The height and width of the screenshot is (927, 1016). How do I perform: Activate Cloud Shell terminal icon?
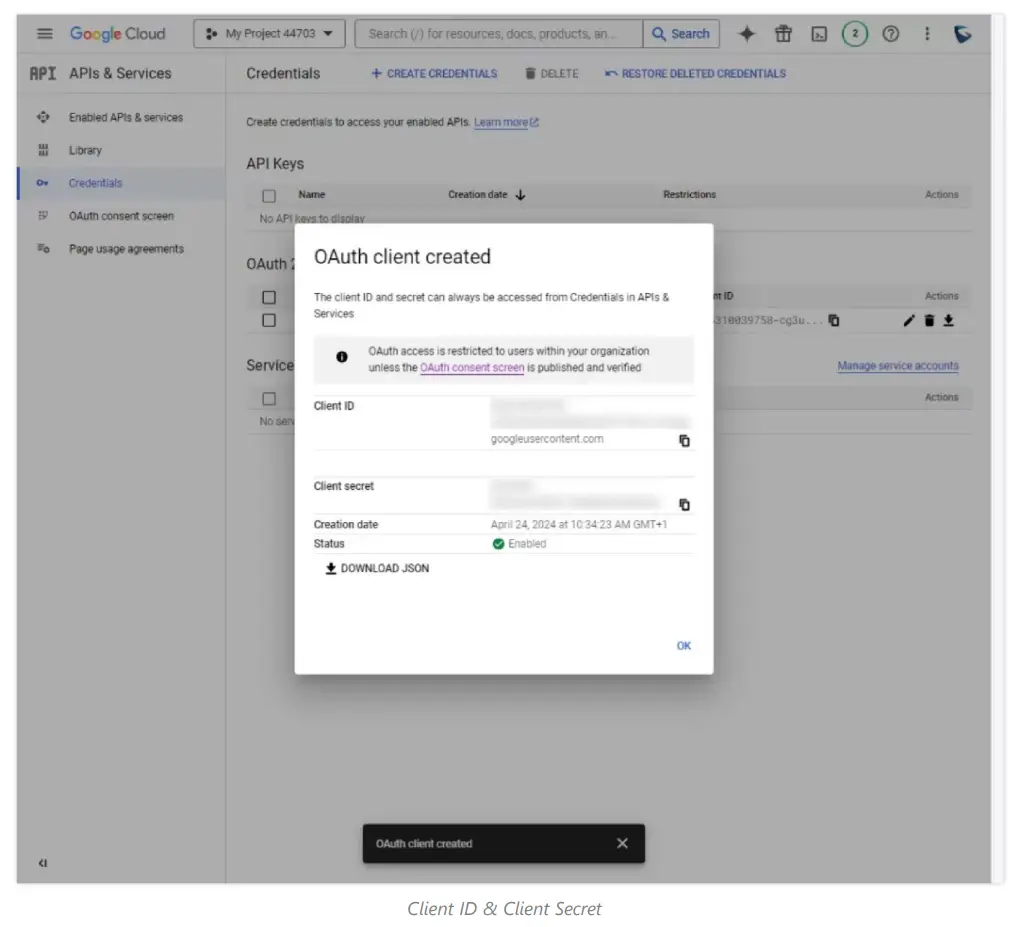[819, 34]
